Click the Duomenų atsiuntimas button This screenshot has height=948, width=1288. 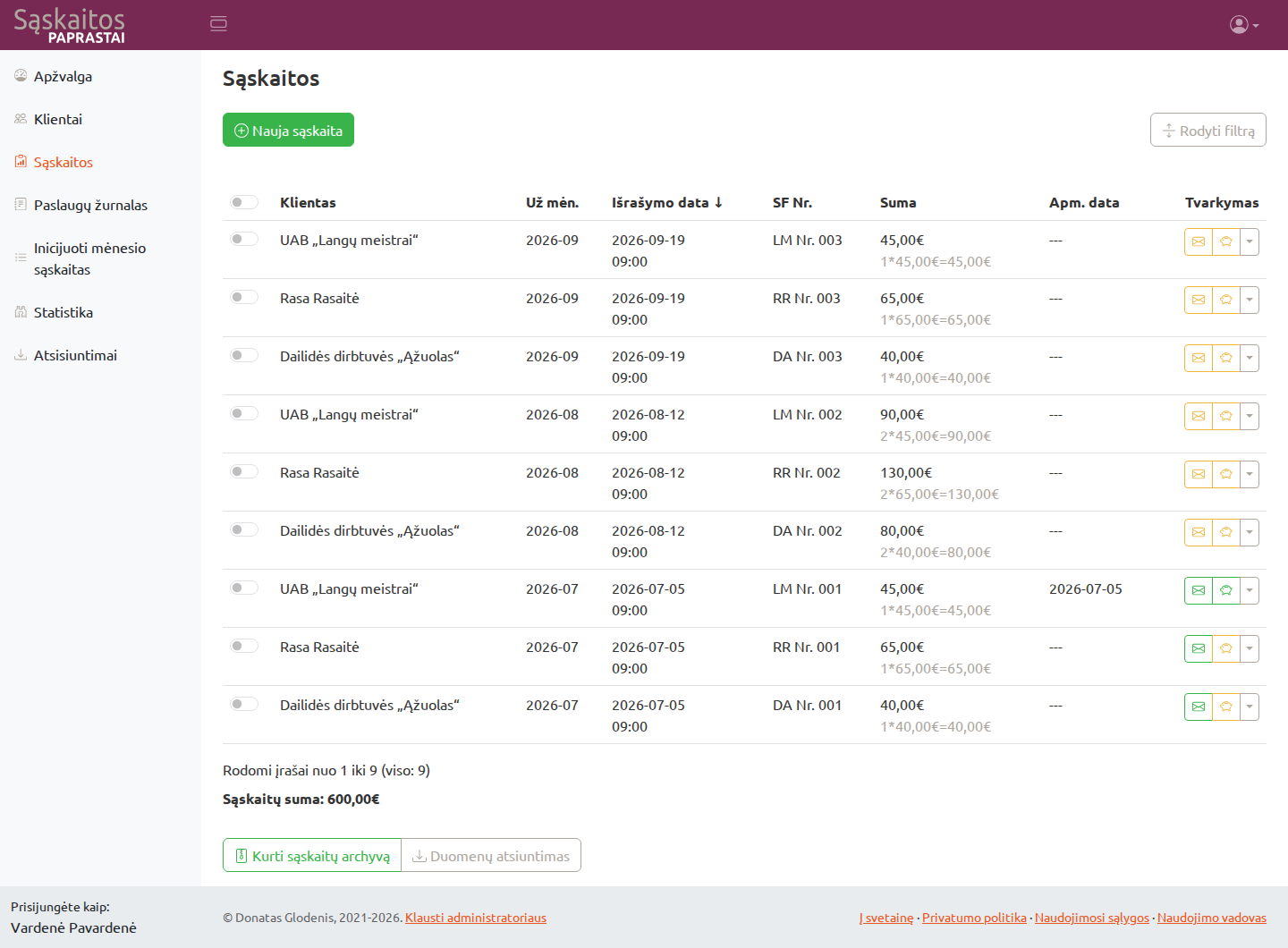[491, 855]
